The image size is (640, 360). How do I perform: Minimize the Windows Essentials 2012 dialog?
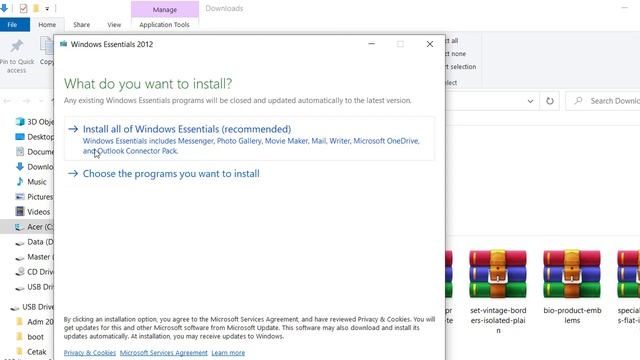pos(371,44)
